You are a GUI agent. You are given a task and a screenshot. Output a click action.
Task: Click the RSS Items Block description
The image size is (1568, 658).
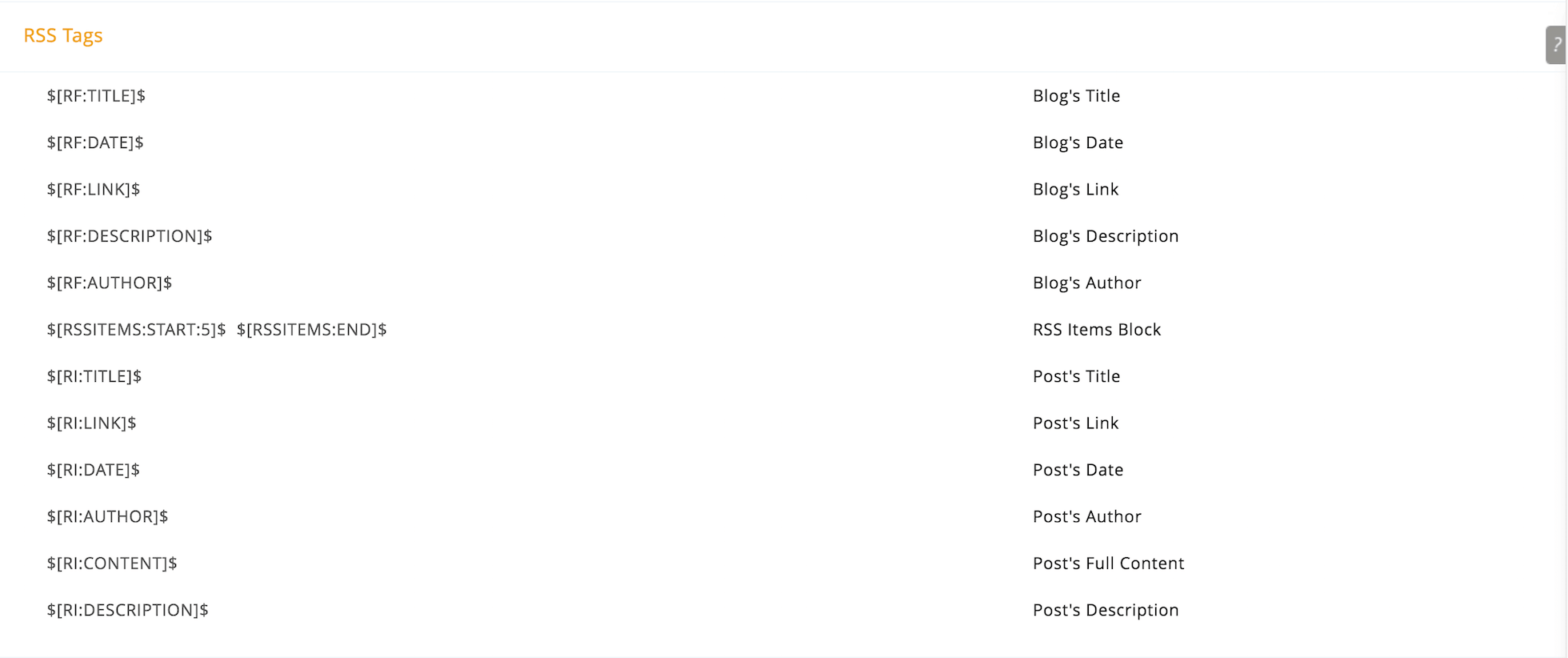coord(1097,330)
